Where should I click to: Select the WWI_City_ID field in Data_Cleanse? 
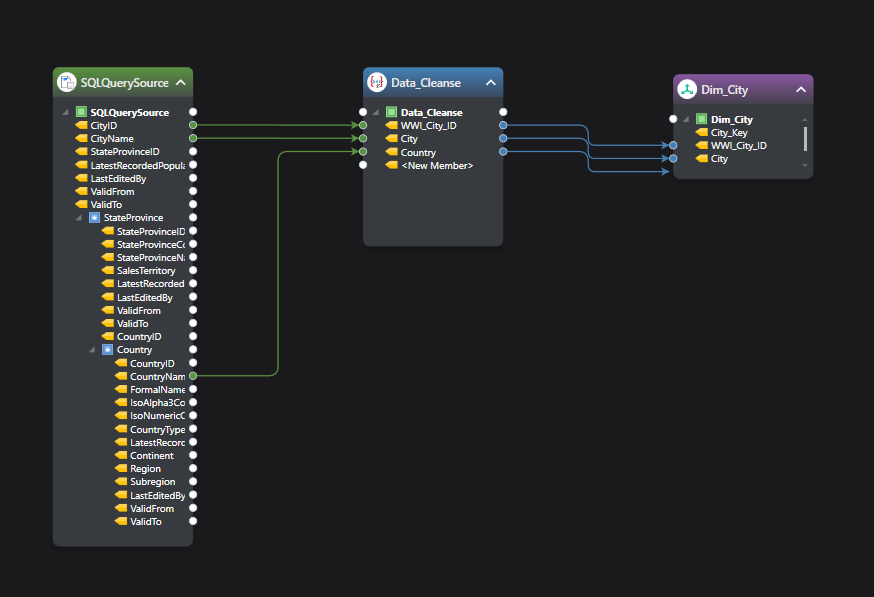429,125
